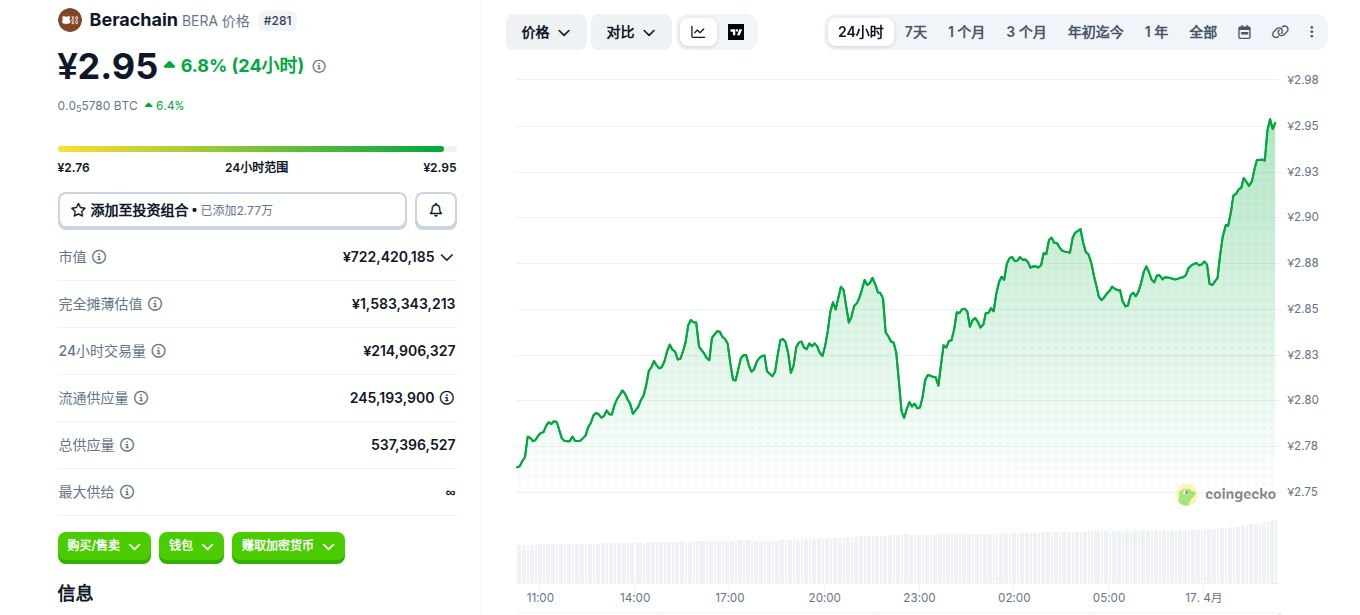Click the bell price alert icon
Viewport: 1360px width, 615px height.
pyautogui.click(x=436, y=211)
